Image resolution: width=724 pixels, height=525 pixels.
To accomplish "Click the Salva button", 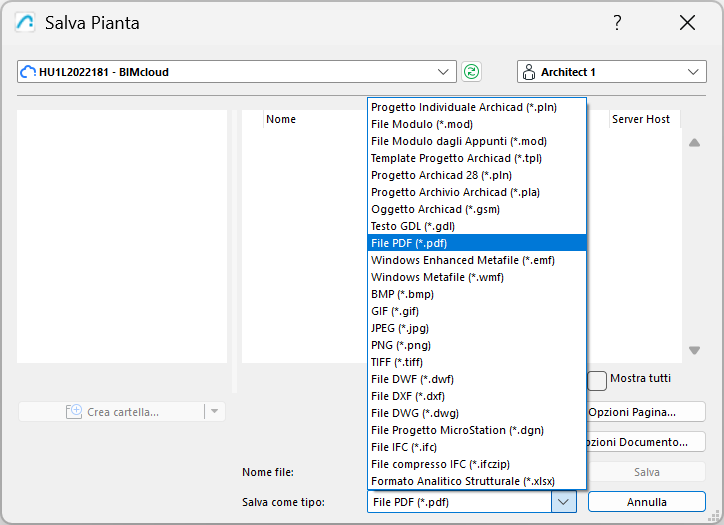I will (x=646, y=472).
